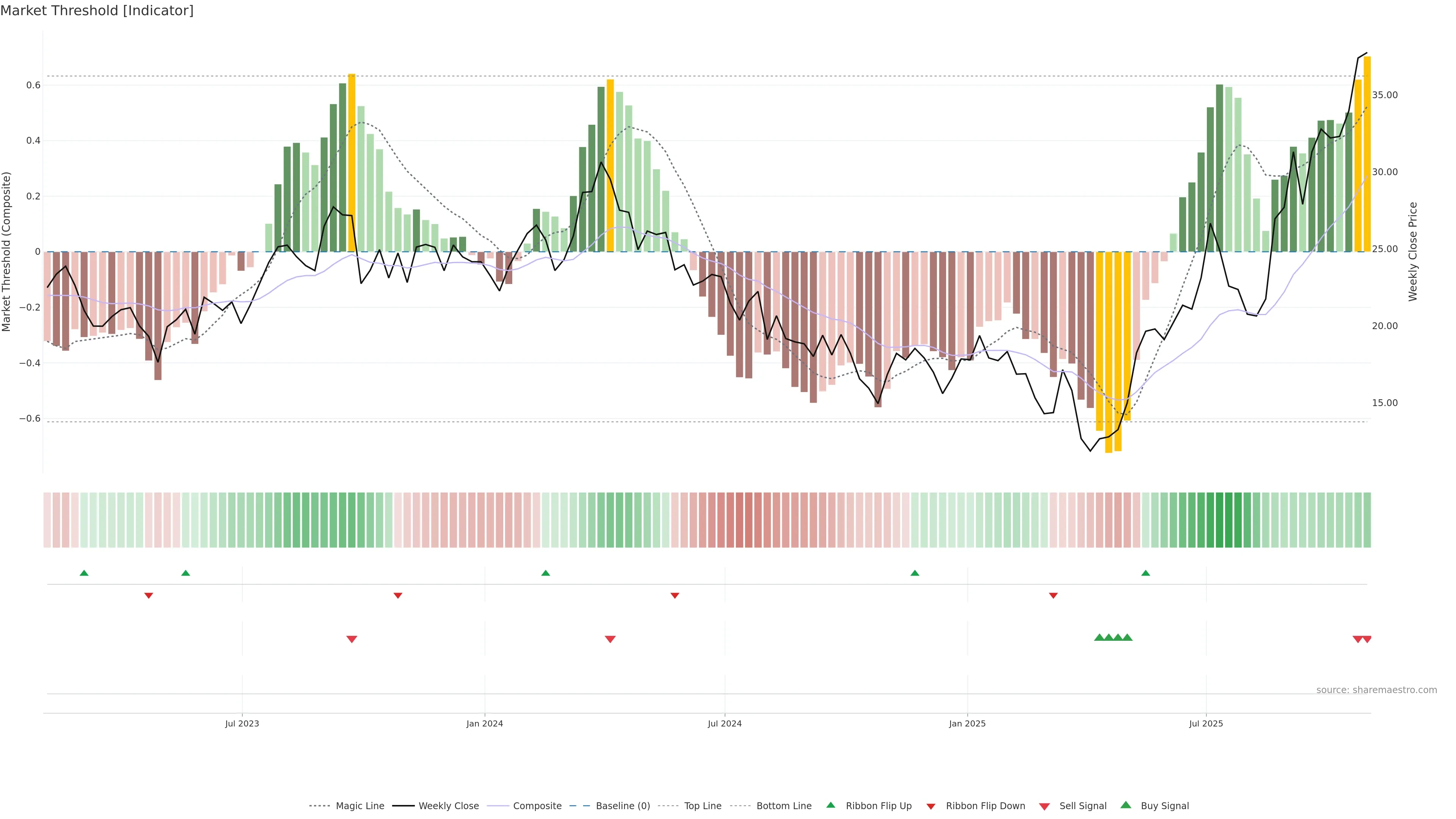Viewport: 1456px width, 819px height.
Task: Click the source: sharemaestro.com text
Action: click(x=1376, y=690)
